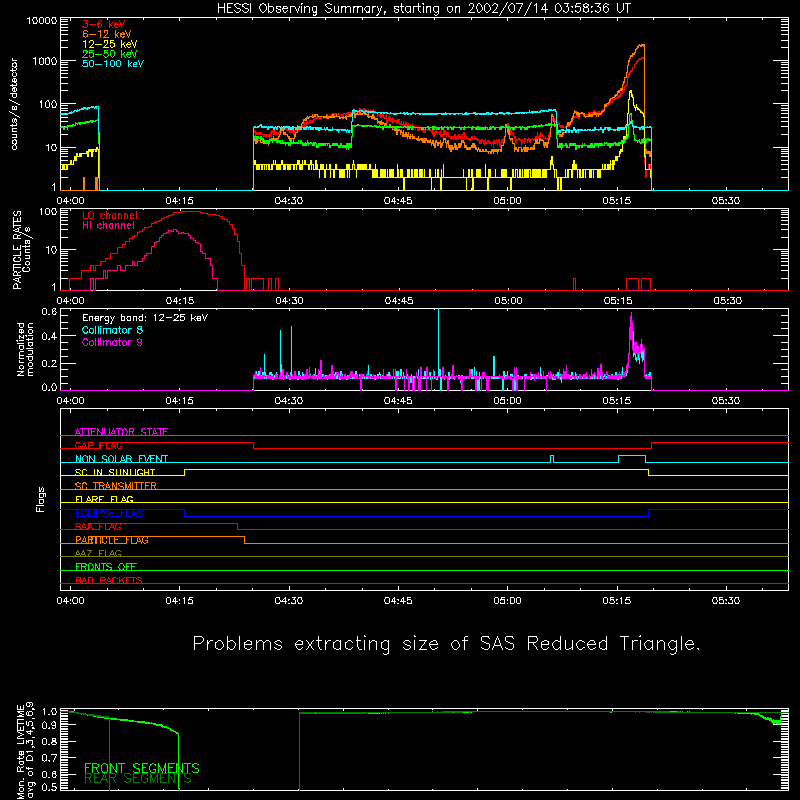
Task: Click the NON SOLAR EVENT flag label
Action: 121,459
